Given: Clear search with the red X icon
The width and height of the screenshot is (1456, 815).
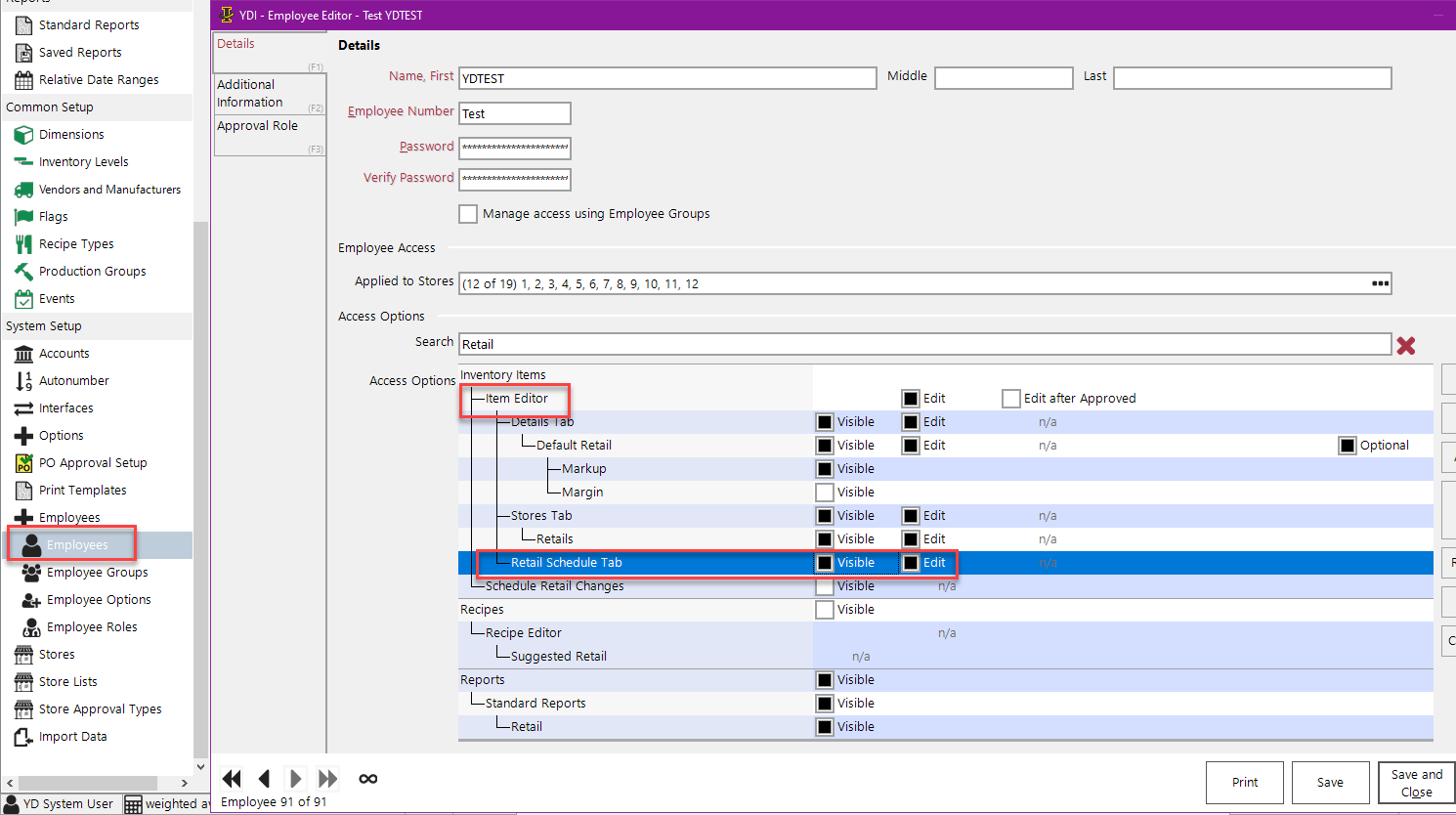Looking at the screenshot, I should (1406, 345).
